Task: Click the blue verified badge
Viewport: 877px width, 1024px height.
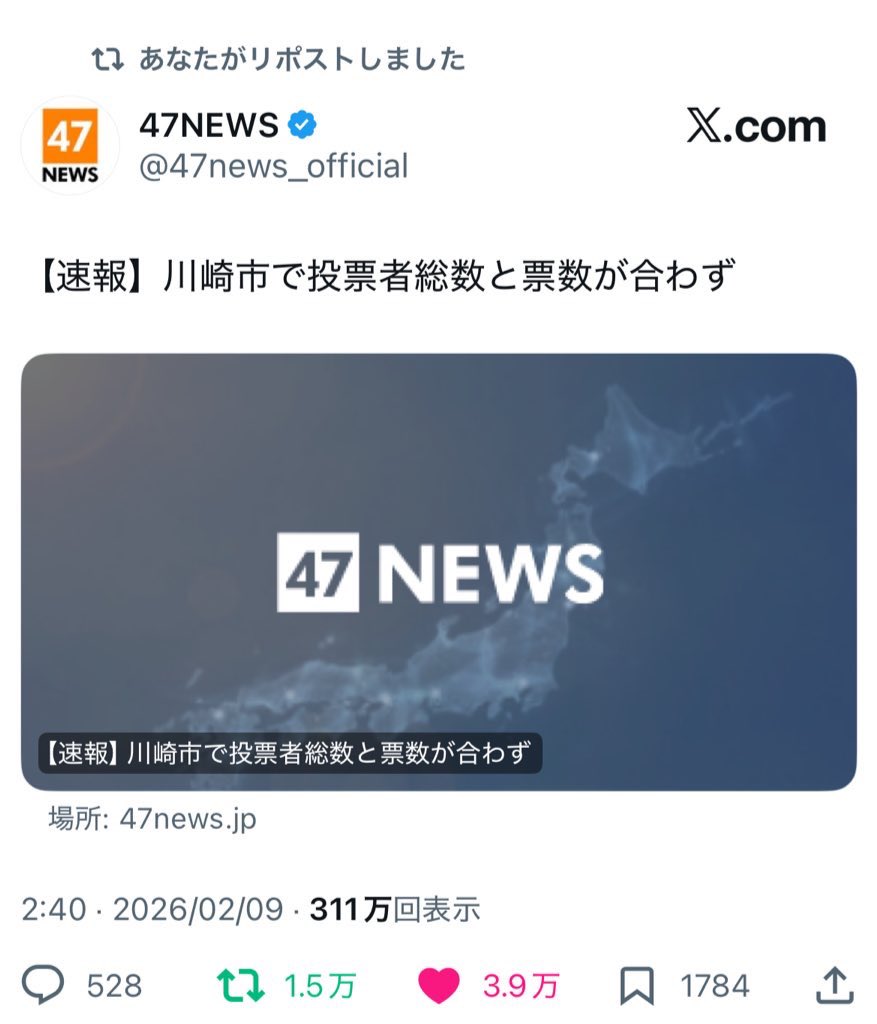Action: [x=302, y=125]
